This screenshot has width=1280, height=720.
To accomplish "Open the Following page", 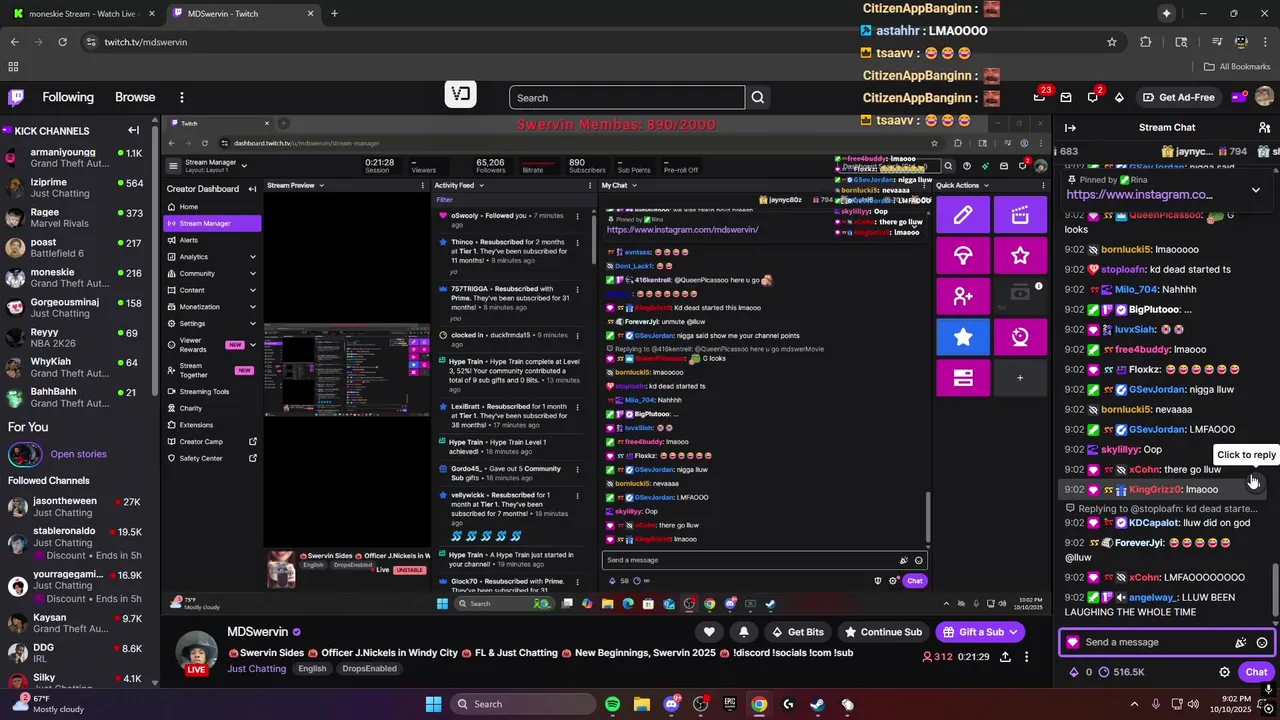I will pyautogui.click(x=68, y=97).
